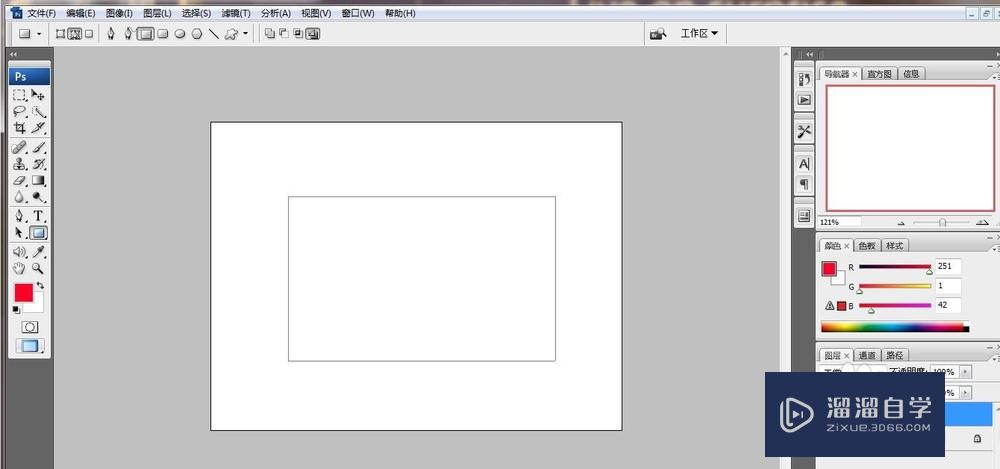
Task: Select the Lasso tool
Action: [x=20, y=111]
